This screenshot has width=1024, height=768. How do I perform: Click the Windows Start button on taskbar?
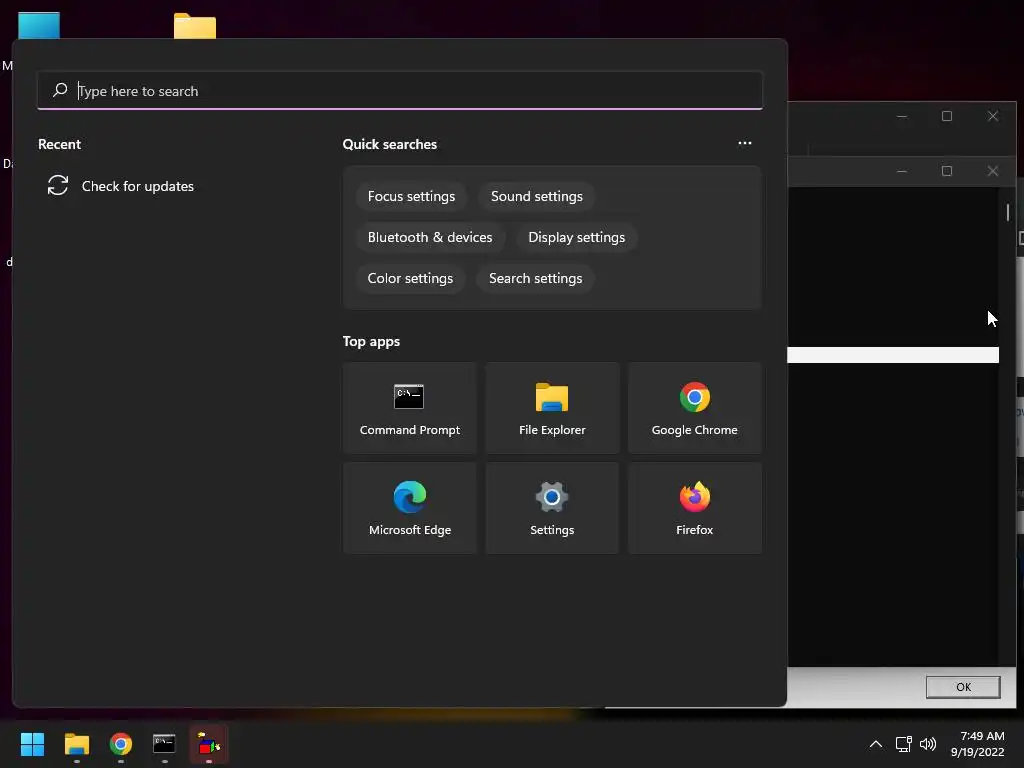33,744
